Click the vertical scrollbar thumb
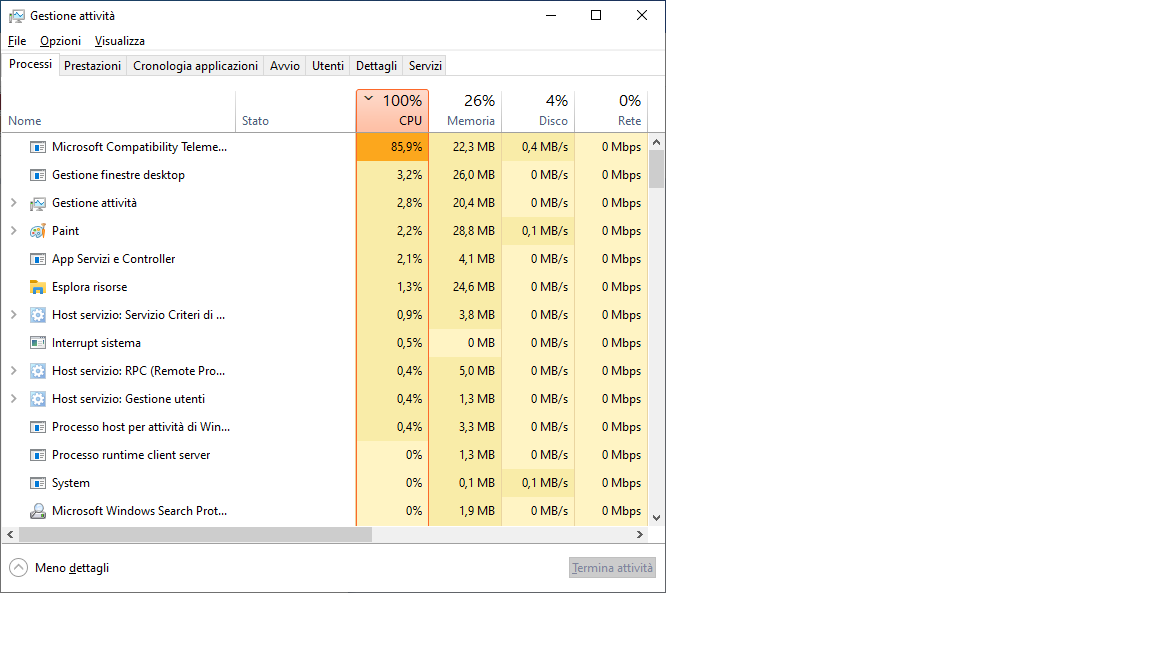1152x648 pixels. tap(657, 169)
